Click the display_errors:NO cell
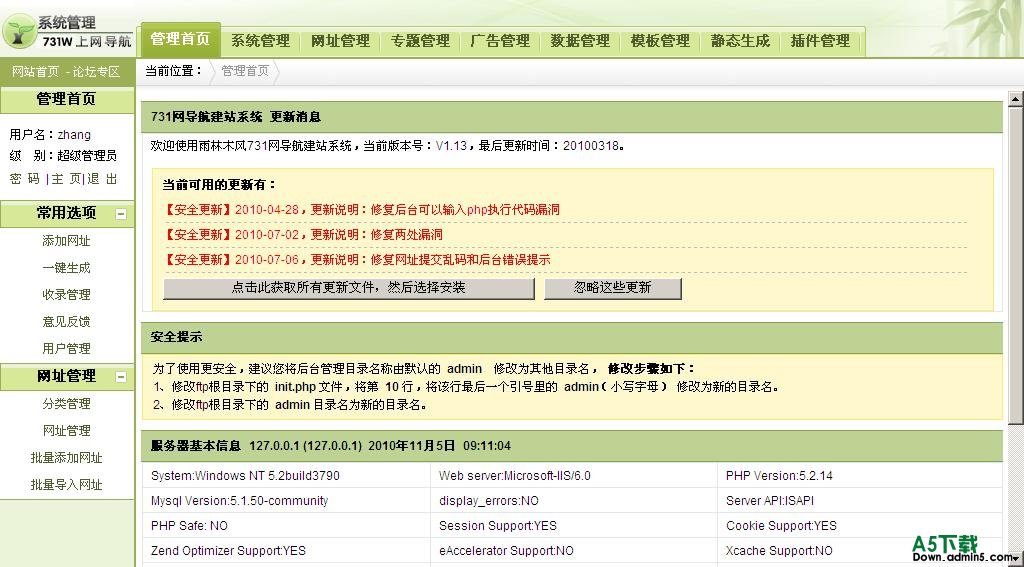Viewport: 1024px width, 567px height. pos(573,501)
